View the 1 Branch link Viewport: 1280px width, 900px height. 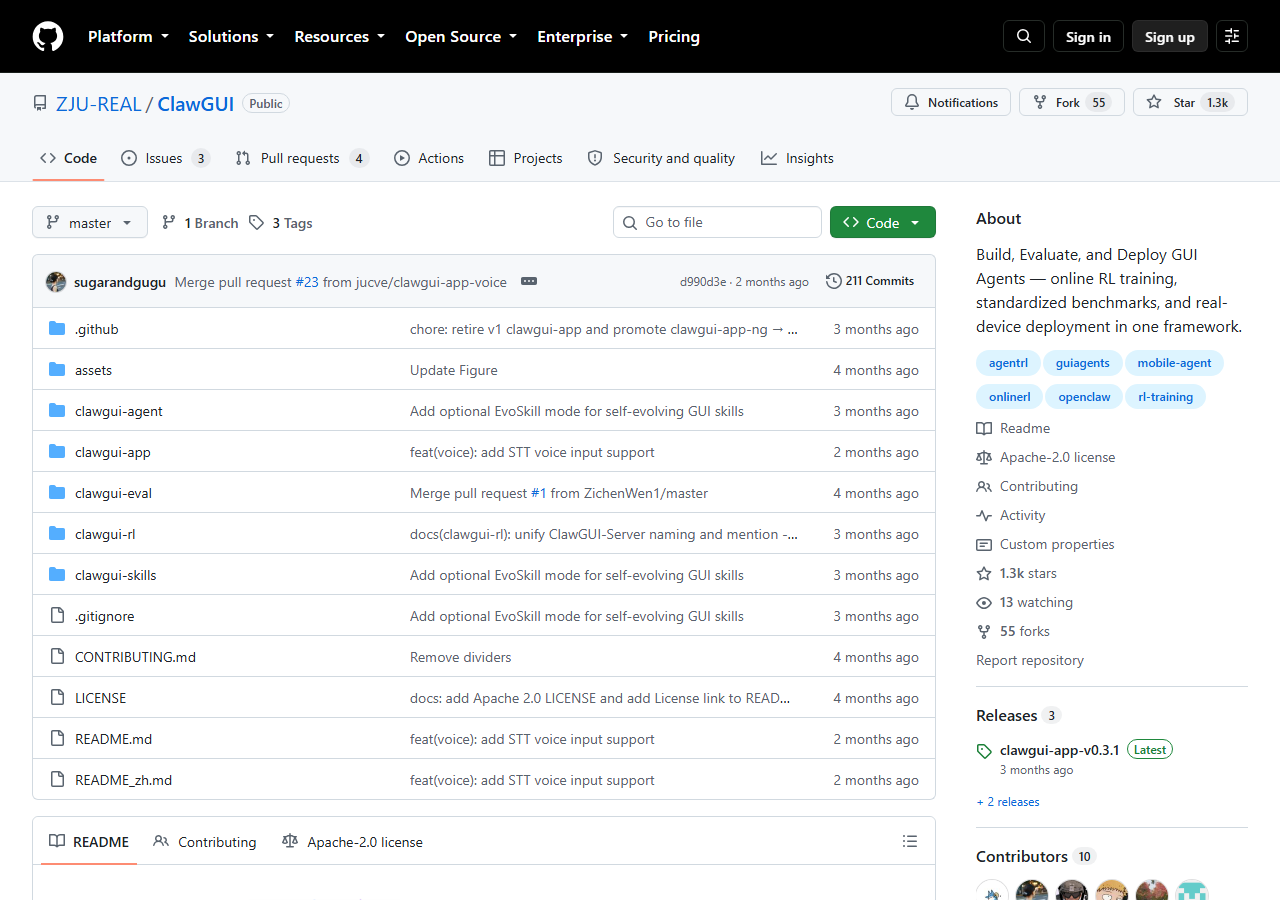click(200, 223)
